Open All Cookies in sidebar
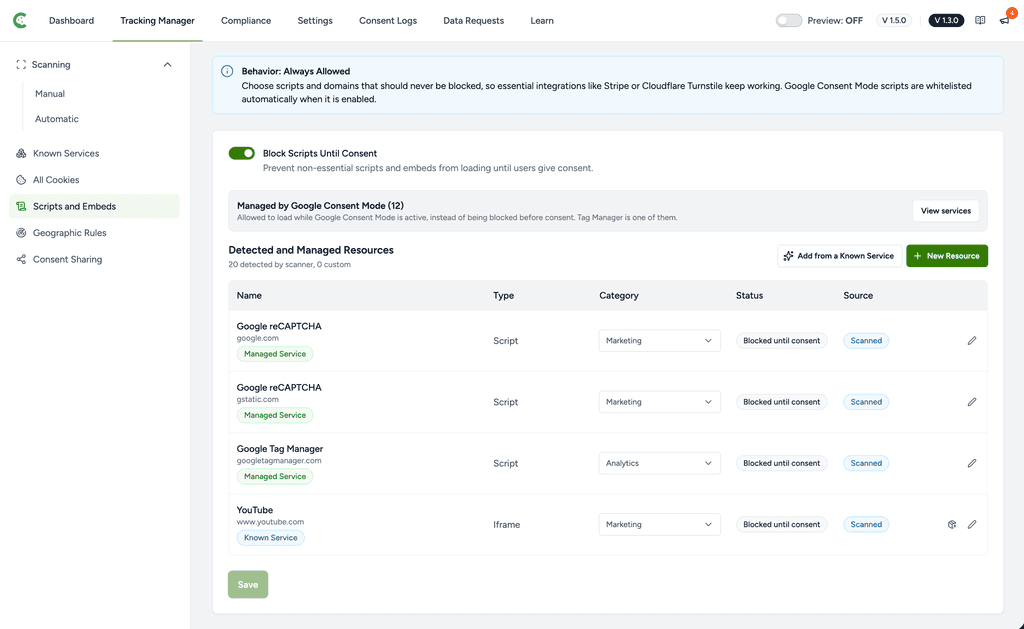Viewport: 1024px width, 629px height. click(x=94, y=180)
